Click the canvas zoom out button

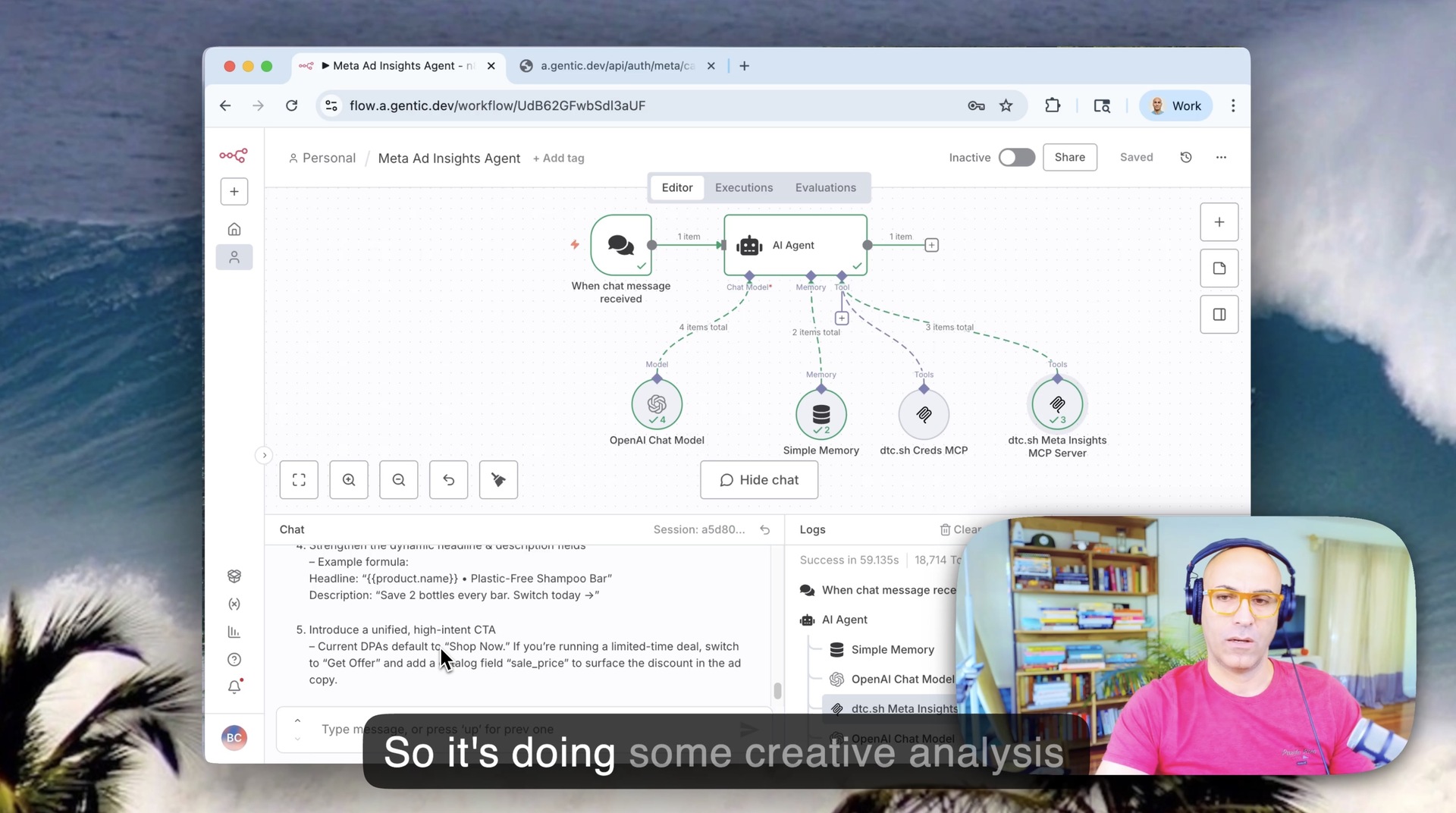click(399, 480)
